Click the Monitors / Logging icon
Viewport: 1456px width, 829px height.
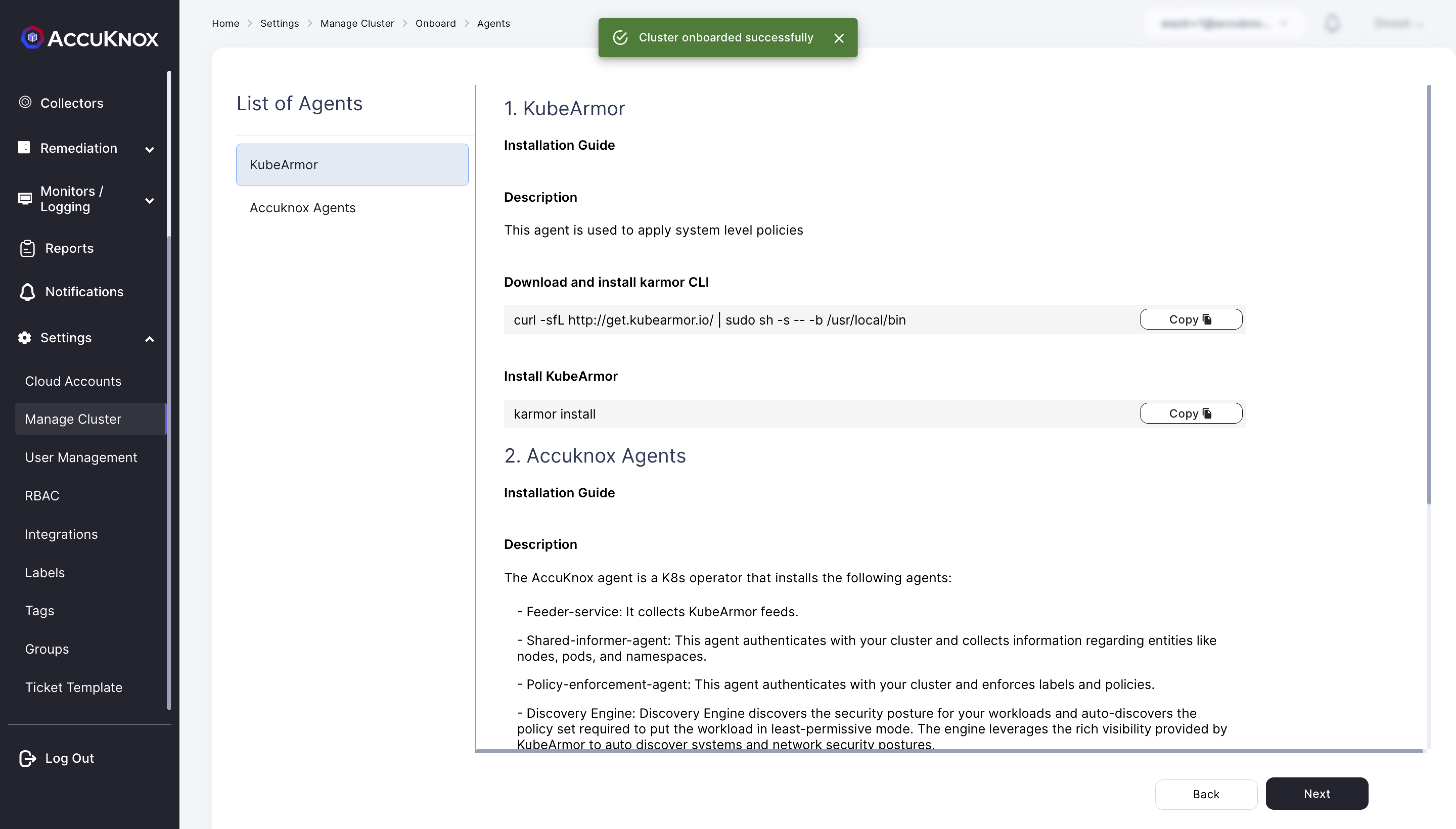(x=25, y=198)
